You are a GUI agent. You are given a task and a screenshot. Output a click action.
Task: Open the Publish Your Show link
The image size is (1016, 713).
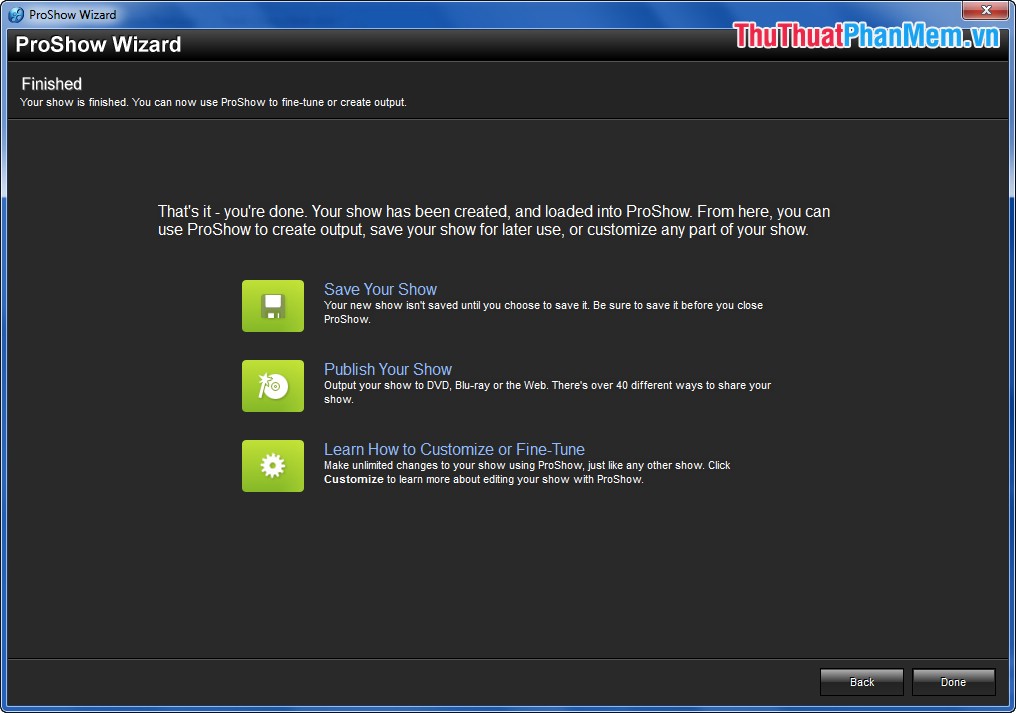[388, 369]
